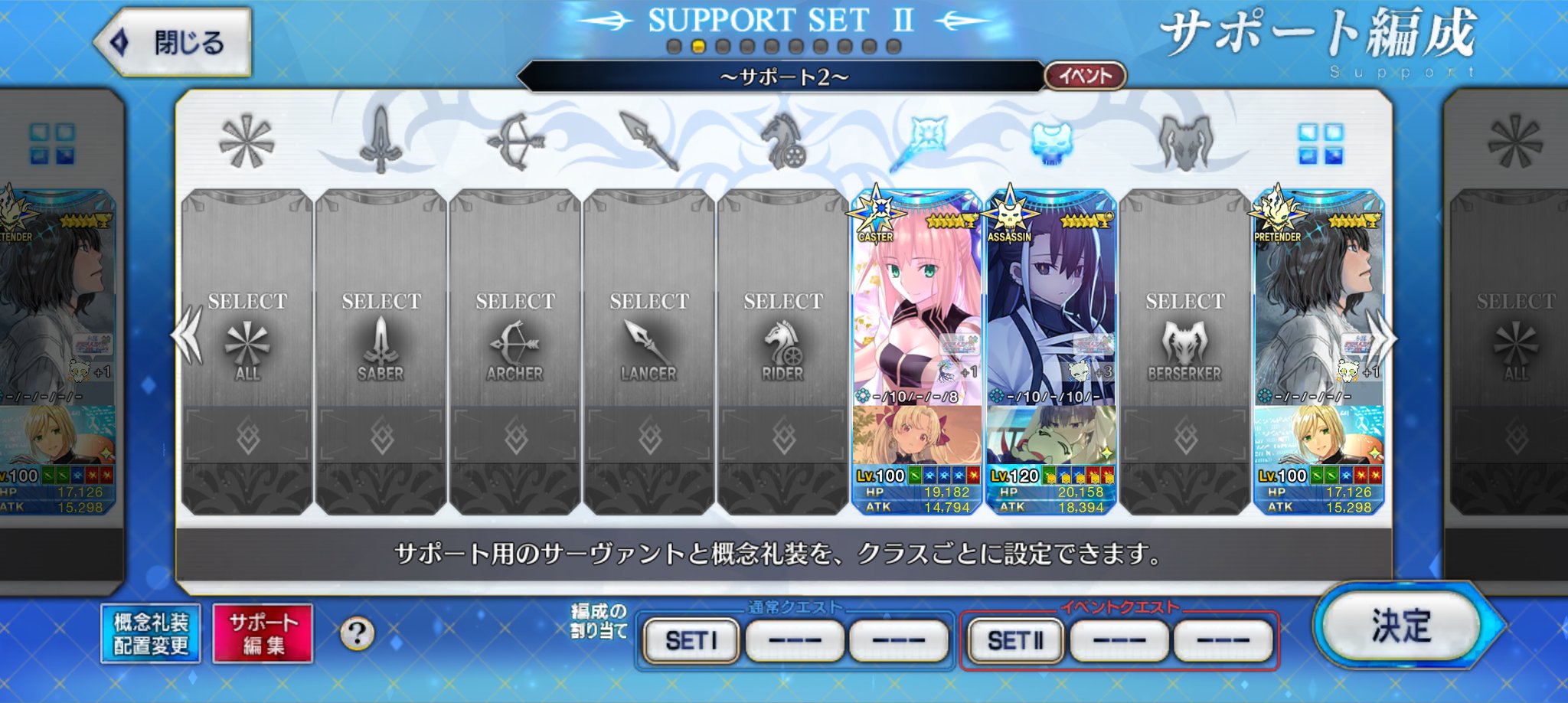The image size is (1568, 703).
Task: Select the All class icon in top row
Action: coord(247,142)
